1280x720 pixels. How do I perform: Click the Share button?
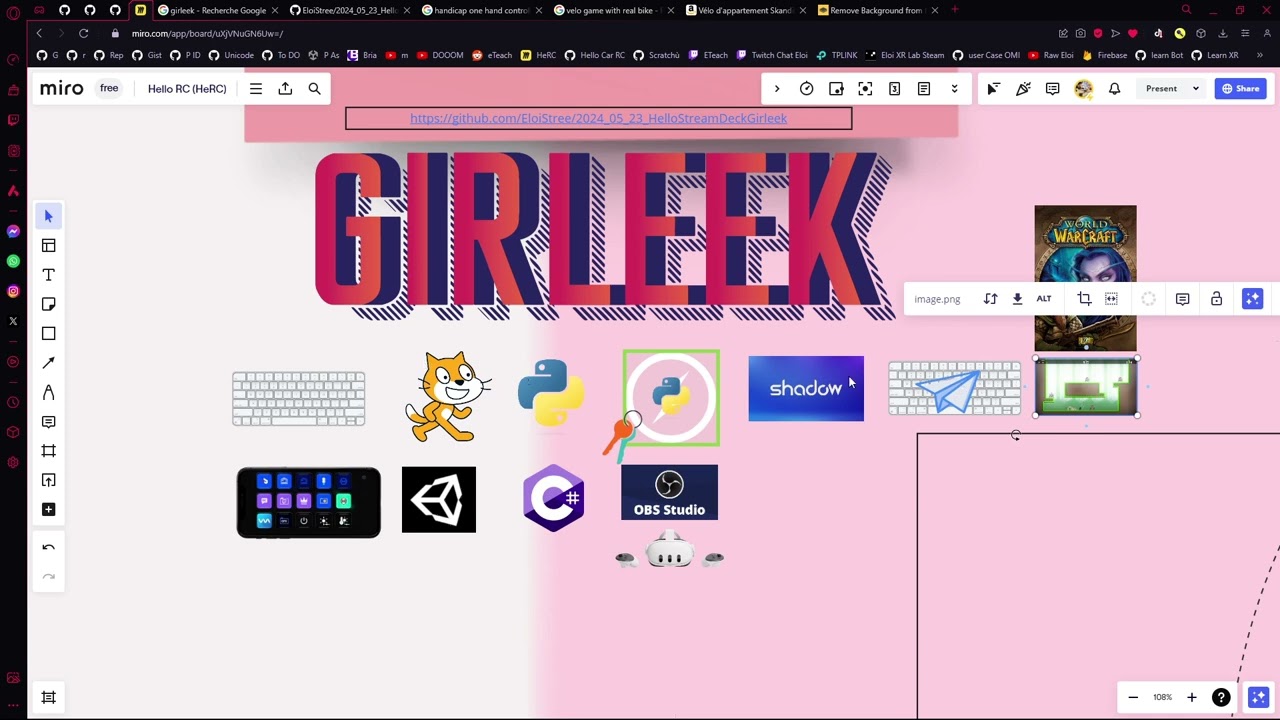pyautogui.click(x=1240, y=89)
